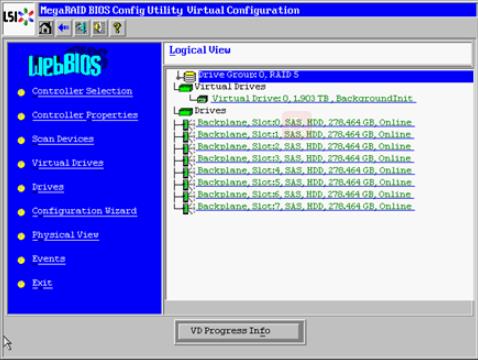Open Backplane Slot:4 drive entry
Screen dimensions: 478x360
coord(305,171)
